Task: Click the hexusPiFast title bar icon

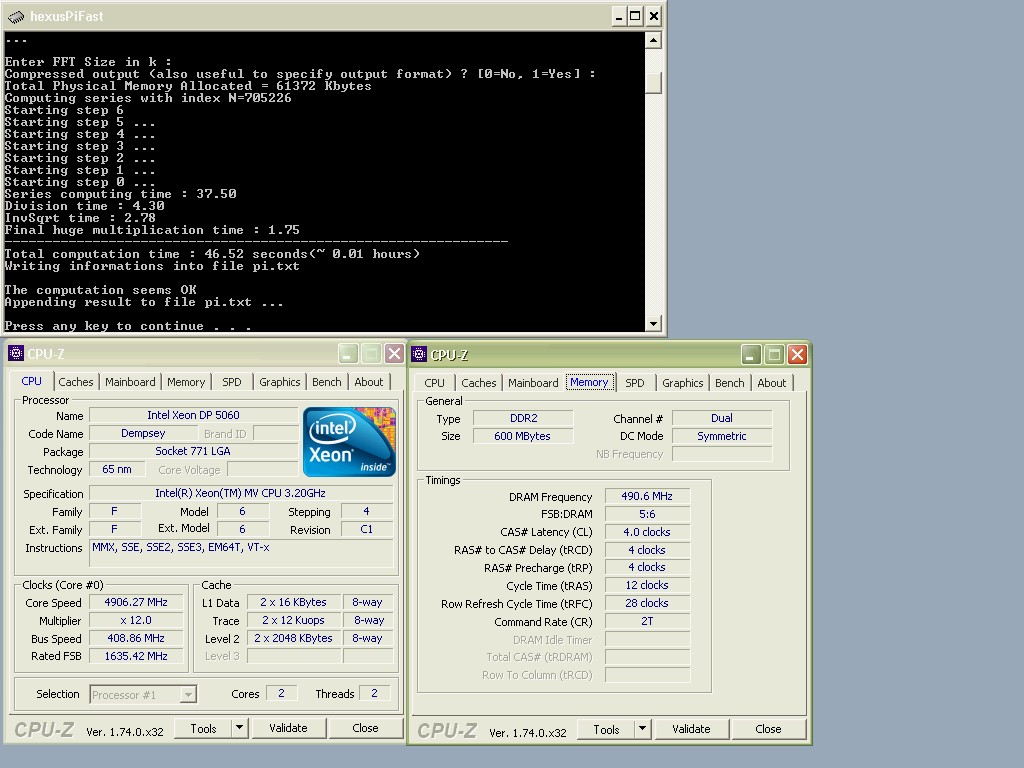Action: click(16, 16)
